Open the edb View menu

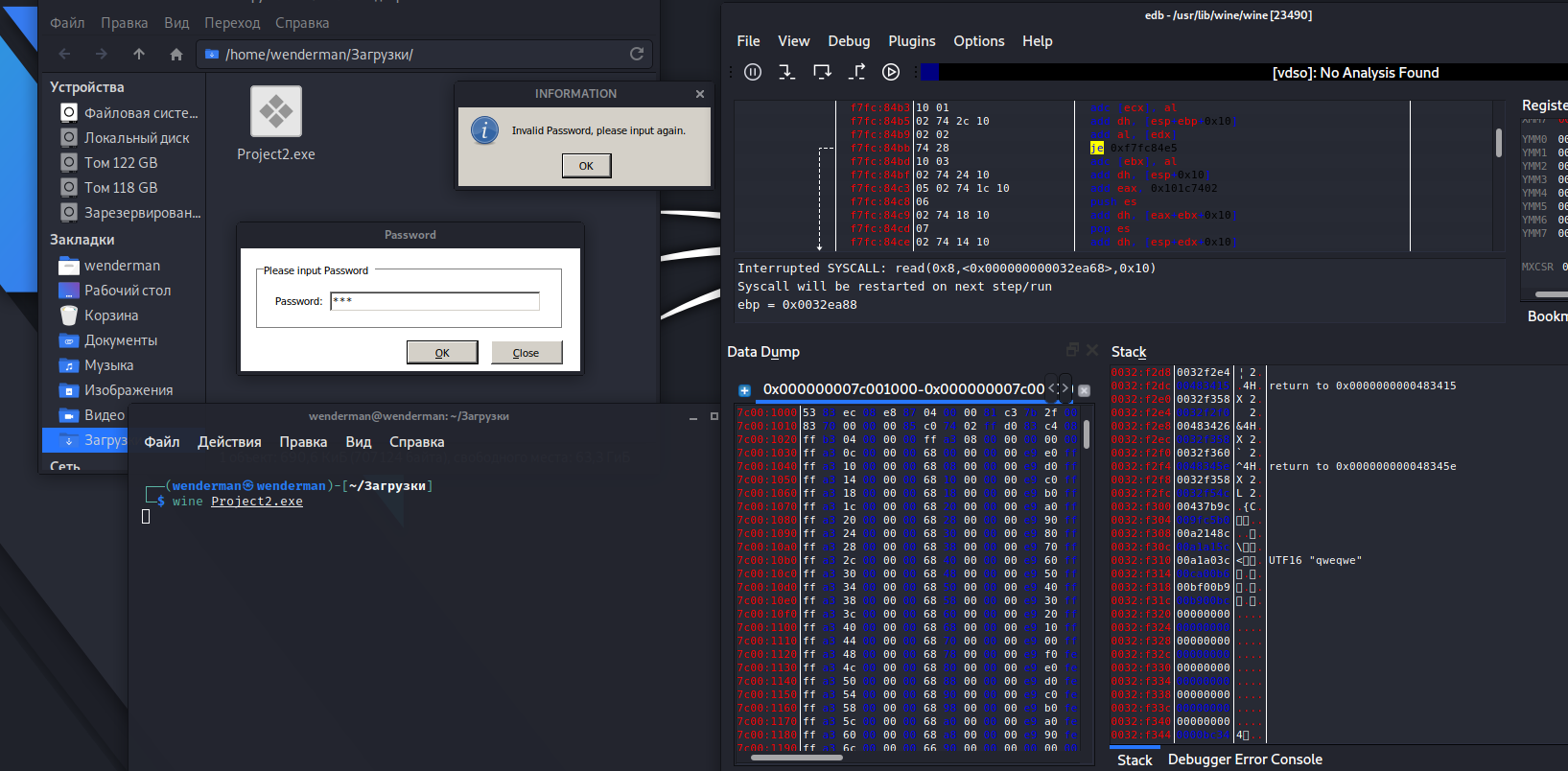793,41
